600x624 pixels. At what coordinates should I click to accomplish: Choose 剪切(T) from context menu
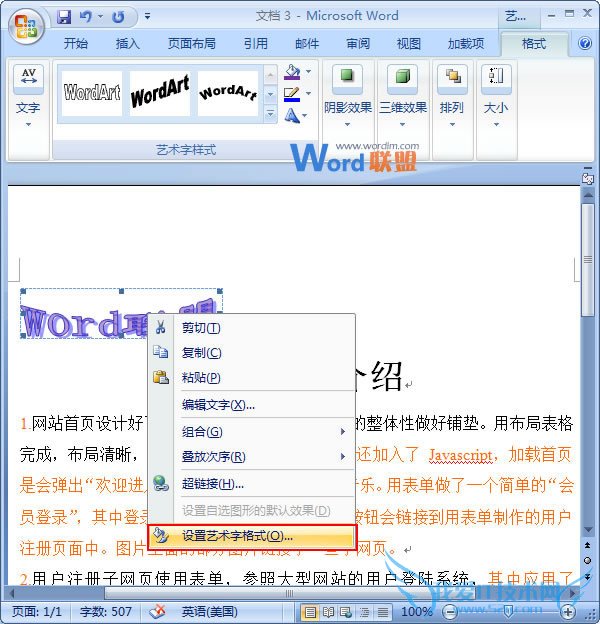[x=251, y=328]
